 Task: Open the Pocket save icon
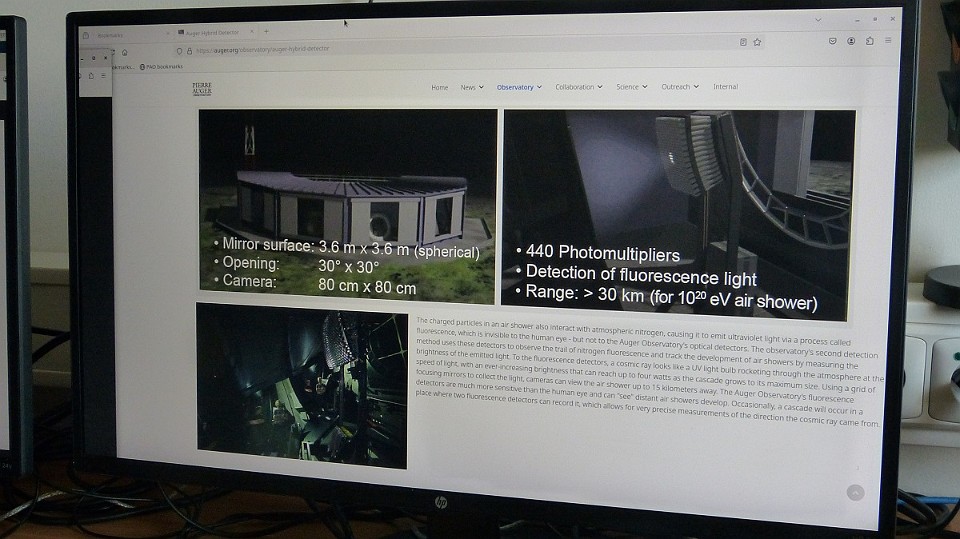tap(832, 41)
